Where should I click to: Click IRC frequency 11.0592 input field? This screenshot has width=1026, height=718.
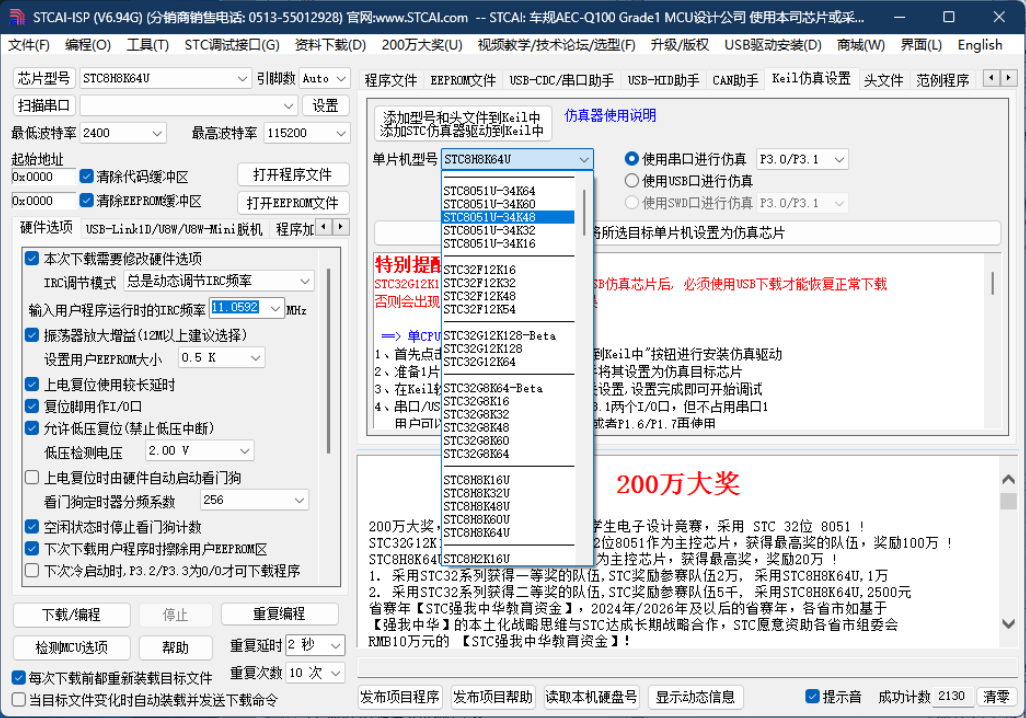pyautogui.click(x=239, y=308)
